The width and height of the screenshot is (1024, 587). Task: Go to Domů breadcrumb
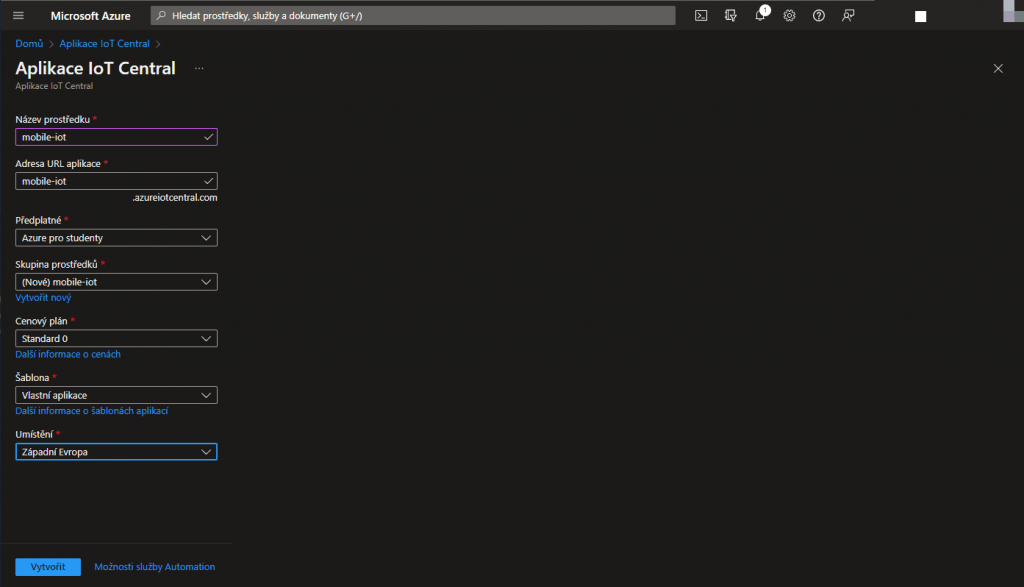point(29,44)
